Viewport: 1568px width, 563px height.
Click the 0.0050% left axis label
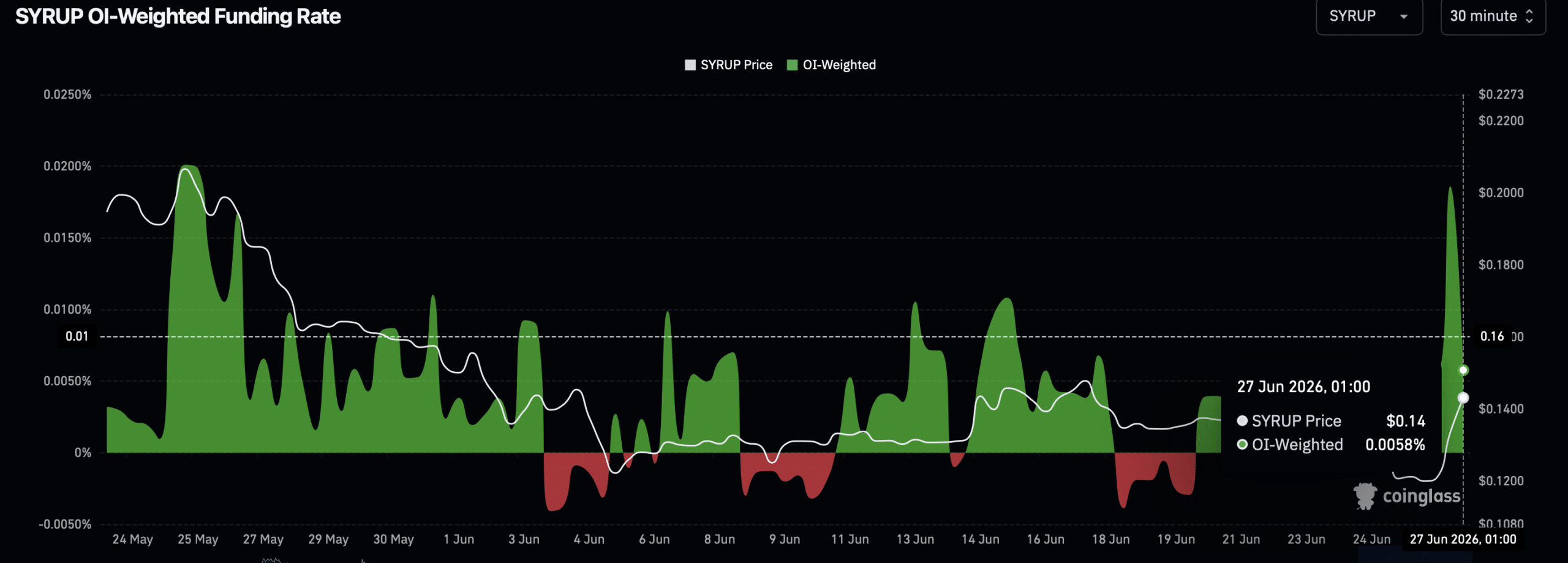point(67,381)
